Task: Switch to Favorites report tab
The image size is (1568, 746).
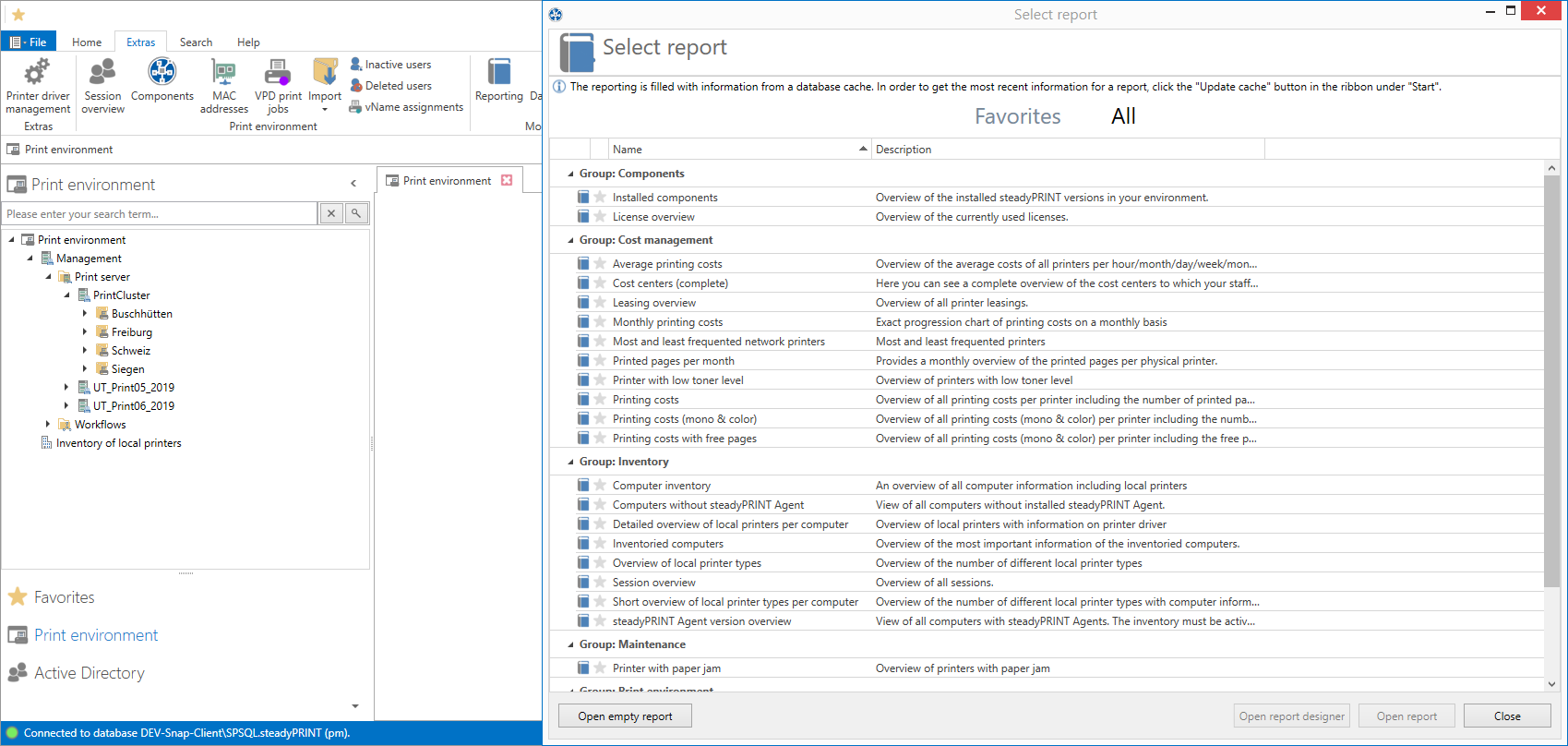Action: (1018, 116)
